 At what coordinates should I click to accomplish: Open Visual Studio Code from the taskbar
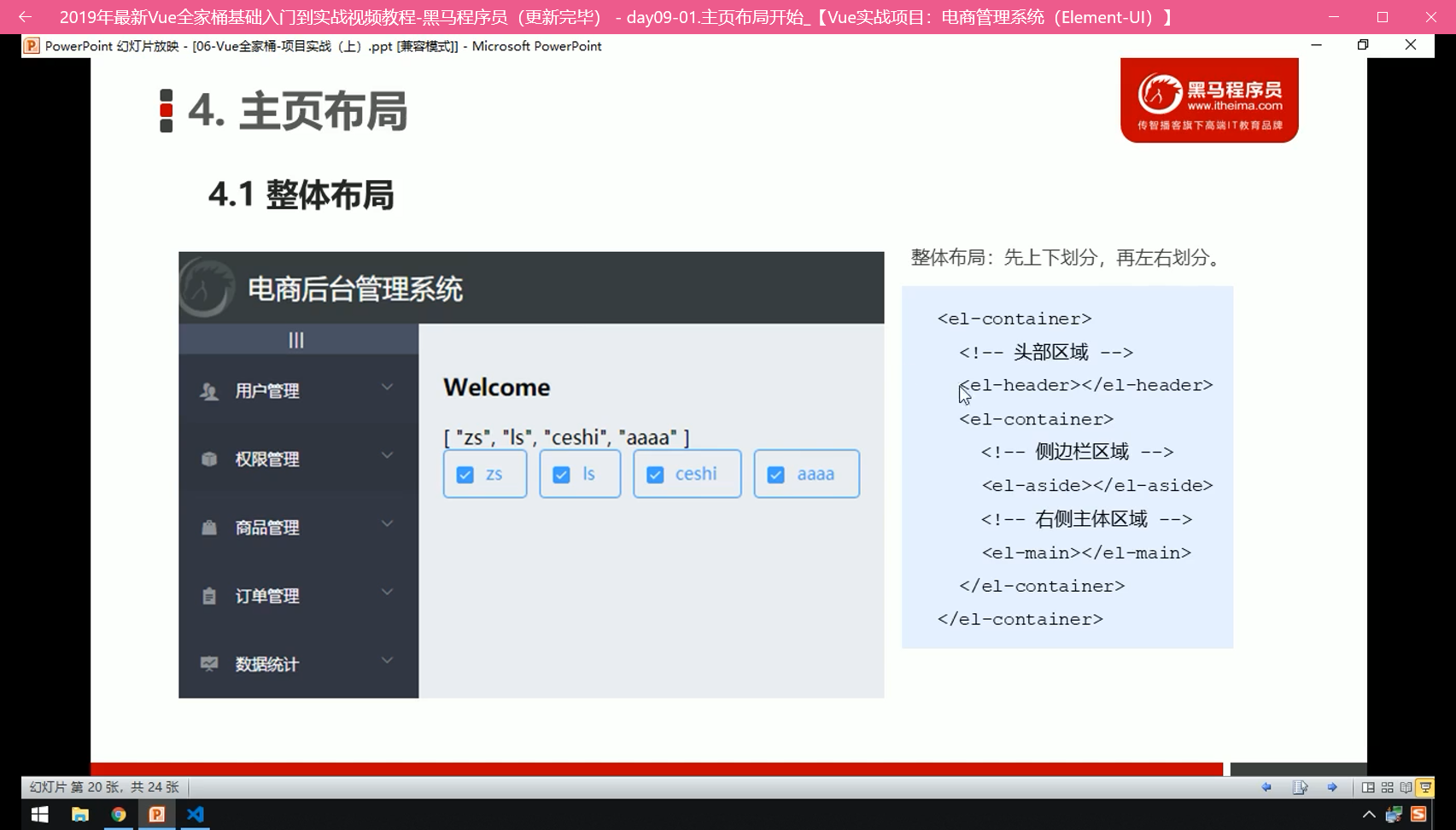coord(196,814)
